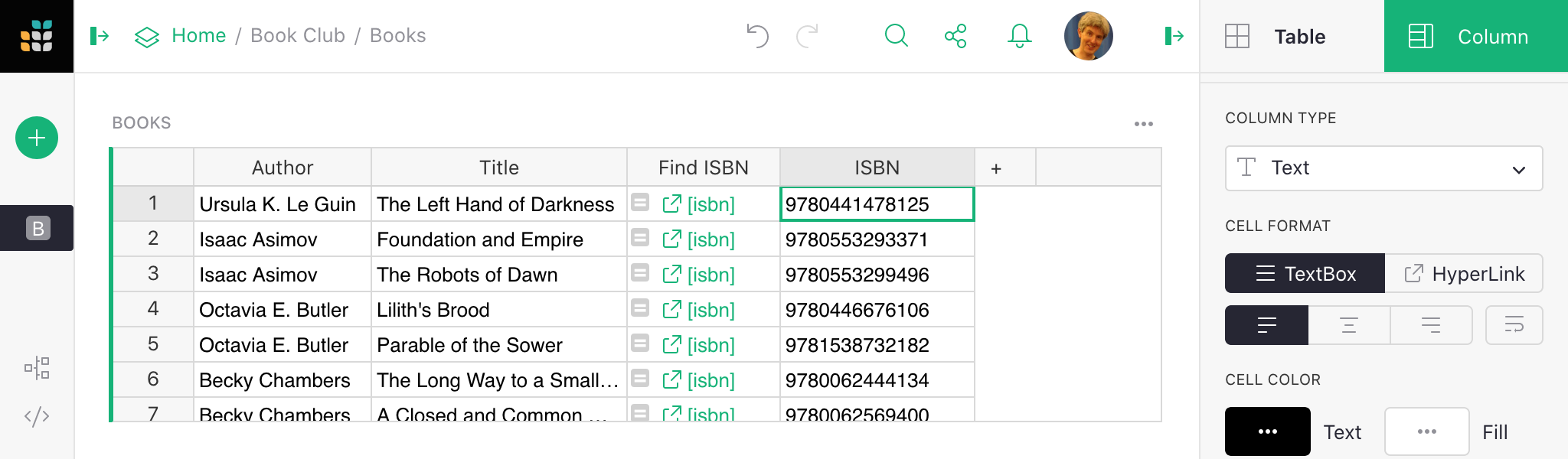Open the Code View icon in sidebar
The image size is (1568, 459).
pos(37,416)
